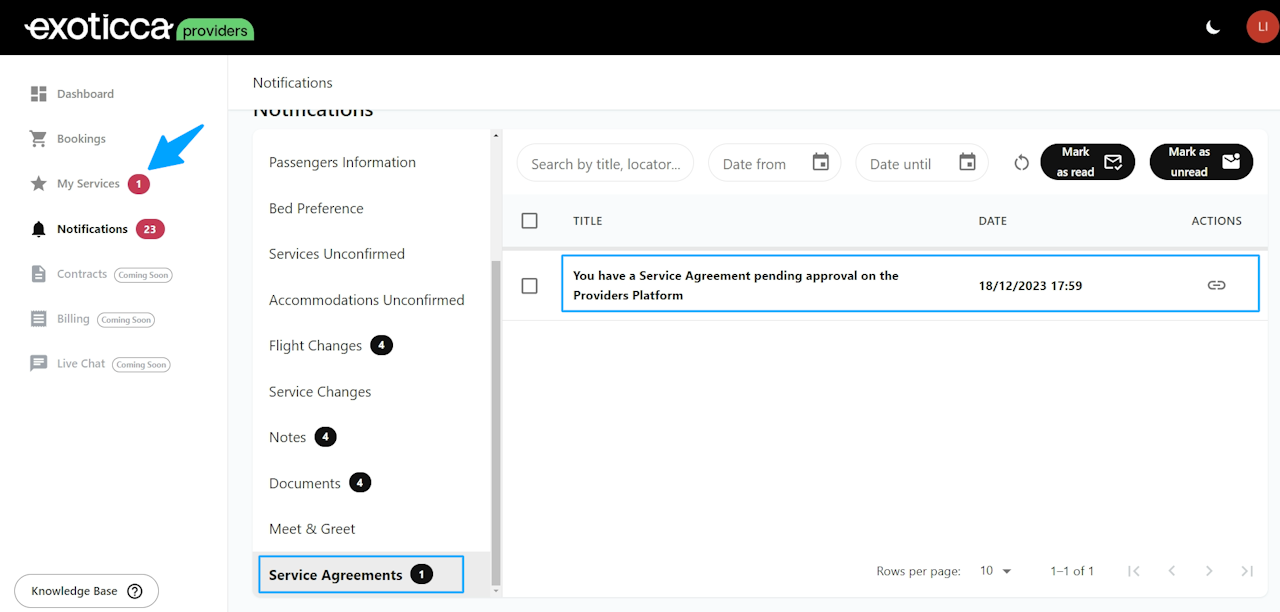The width and height of the screenshot is (1280, 612).
Task: Toggle dark mode moon icon
Action: click(1213, 27)
